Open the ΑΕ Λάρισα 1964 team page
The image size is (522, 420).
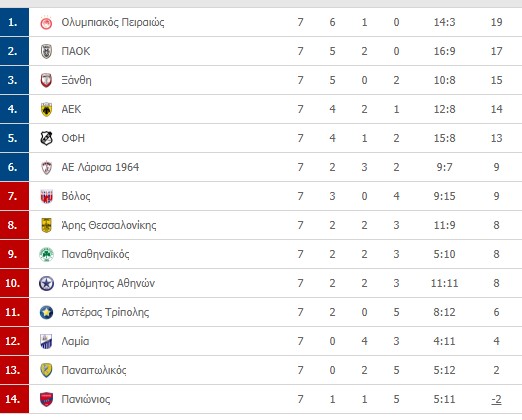pyautogui.click(x=100, y=167)
